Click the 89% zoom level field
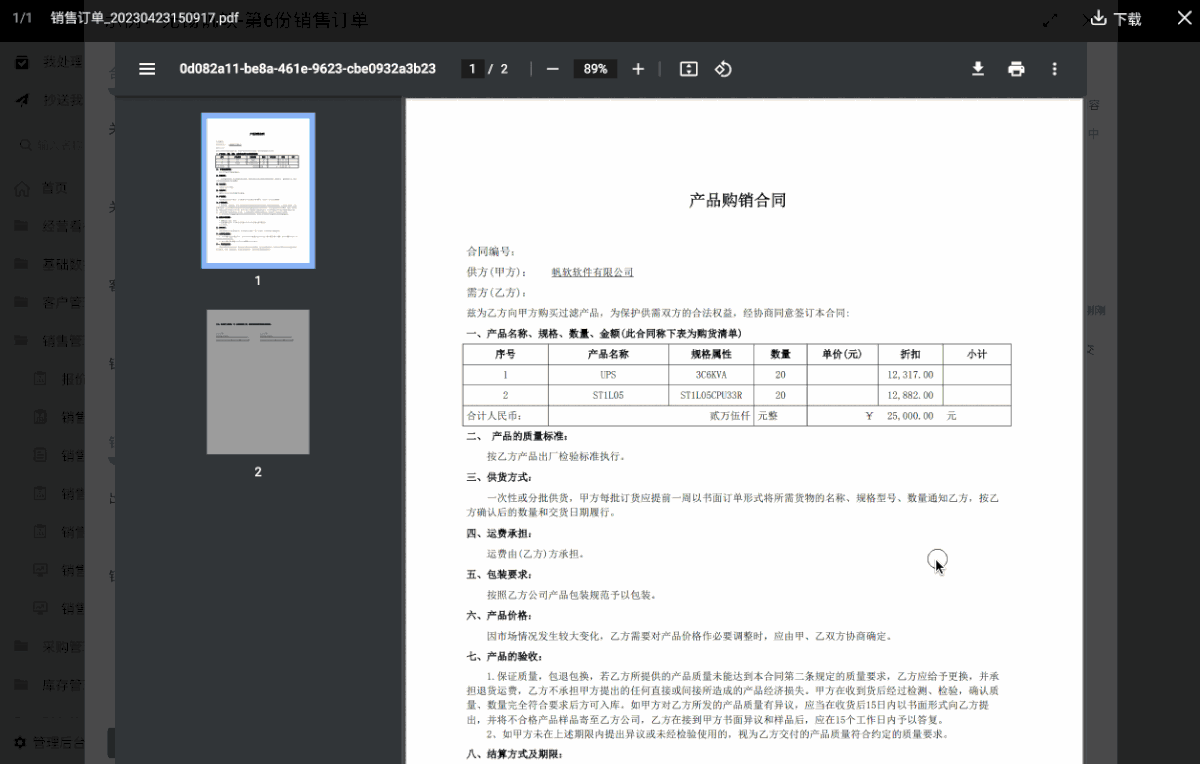This screenshot has height=764, width=1200. coord(596,69)
